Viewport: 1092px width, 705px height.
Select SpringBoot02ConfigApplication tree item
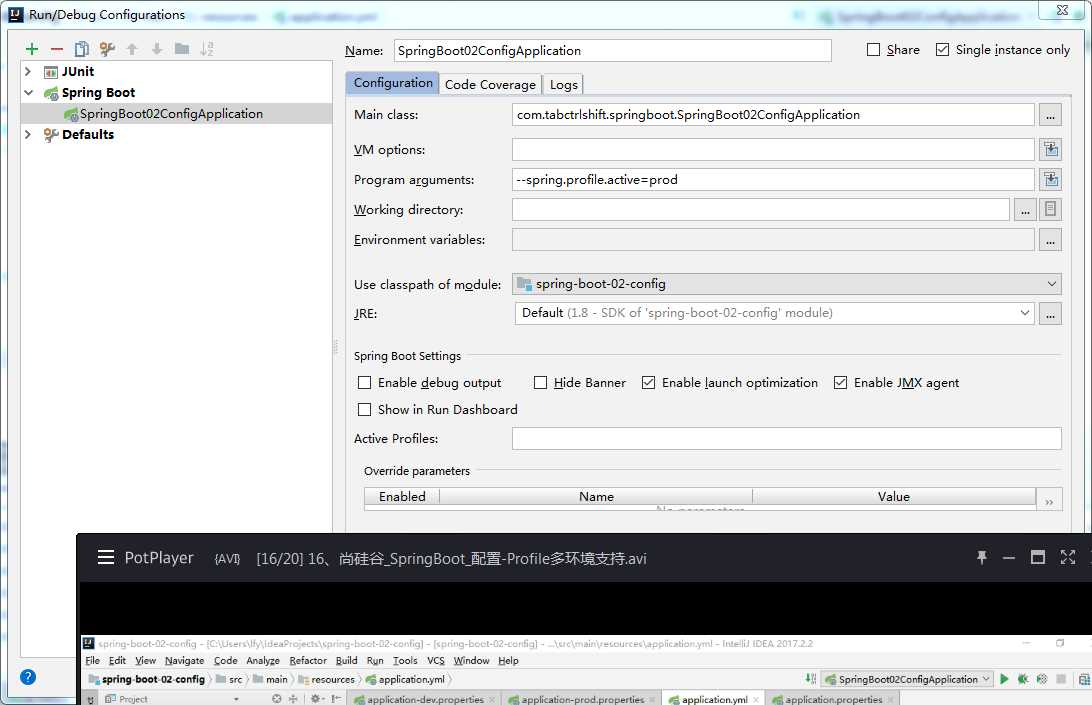pos(171,114)
